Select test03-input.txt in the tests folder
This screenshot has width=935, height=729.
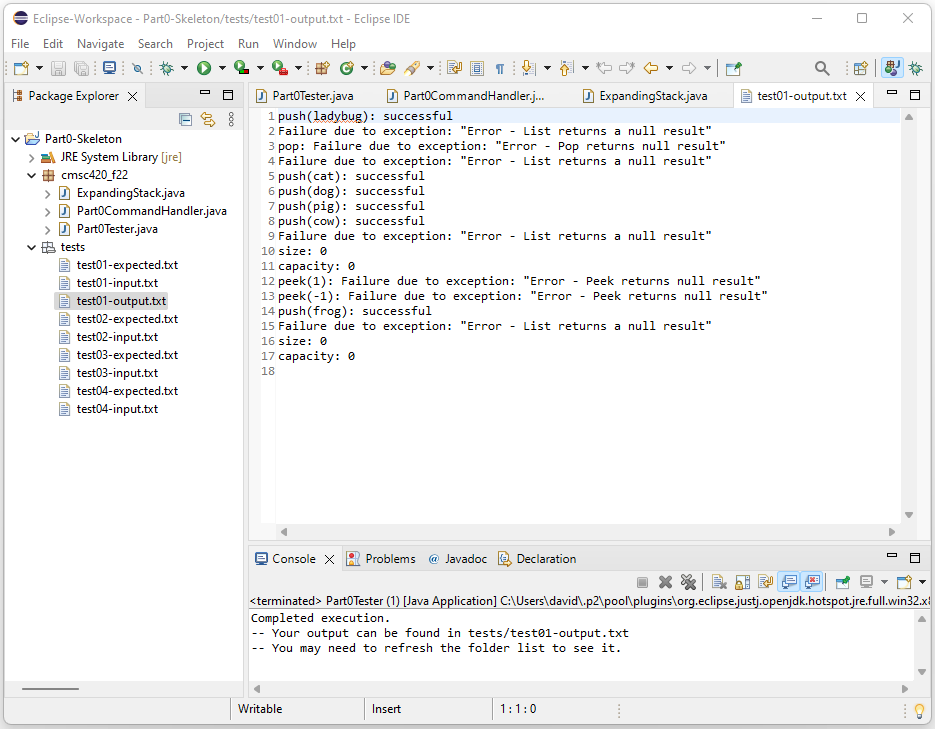[117, 373]
